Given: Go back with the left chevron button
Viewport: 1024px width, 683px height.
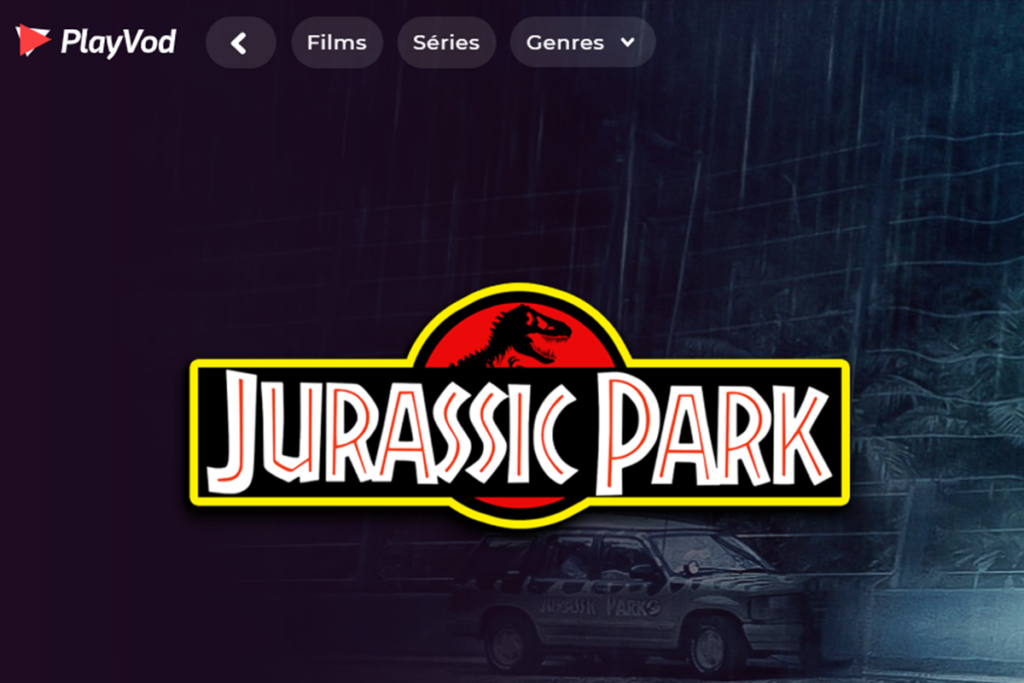Looking at the screenshot, I should pos(240,42).
